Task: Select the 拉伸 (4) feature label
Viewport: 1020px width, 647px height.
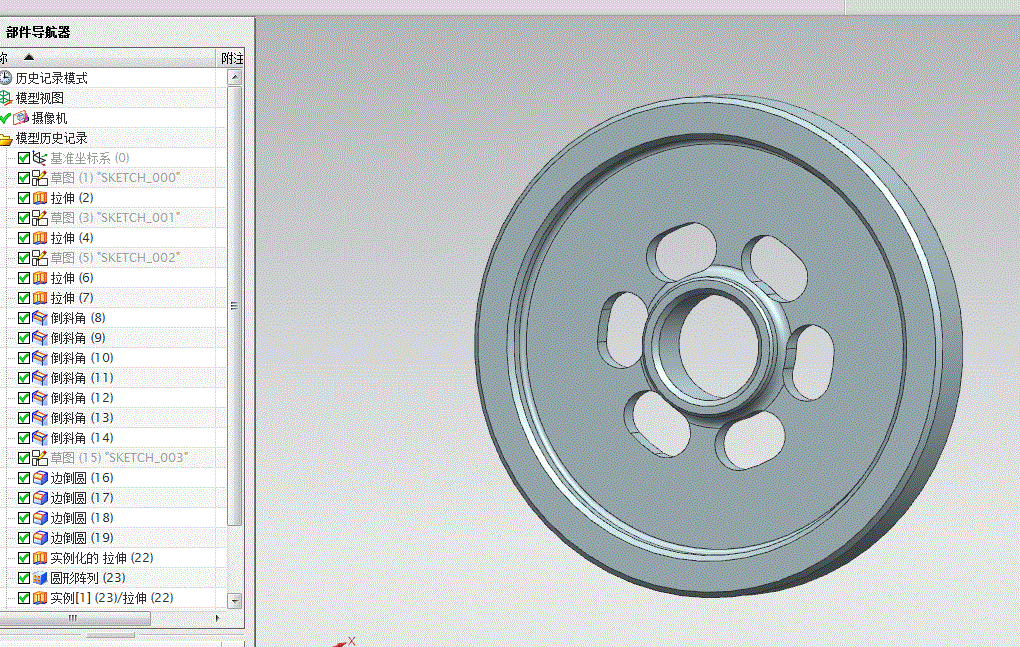Action: click(72, 238)
